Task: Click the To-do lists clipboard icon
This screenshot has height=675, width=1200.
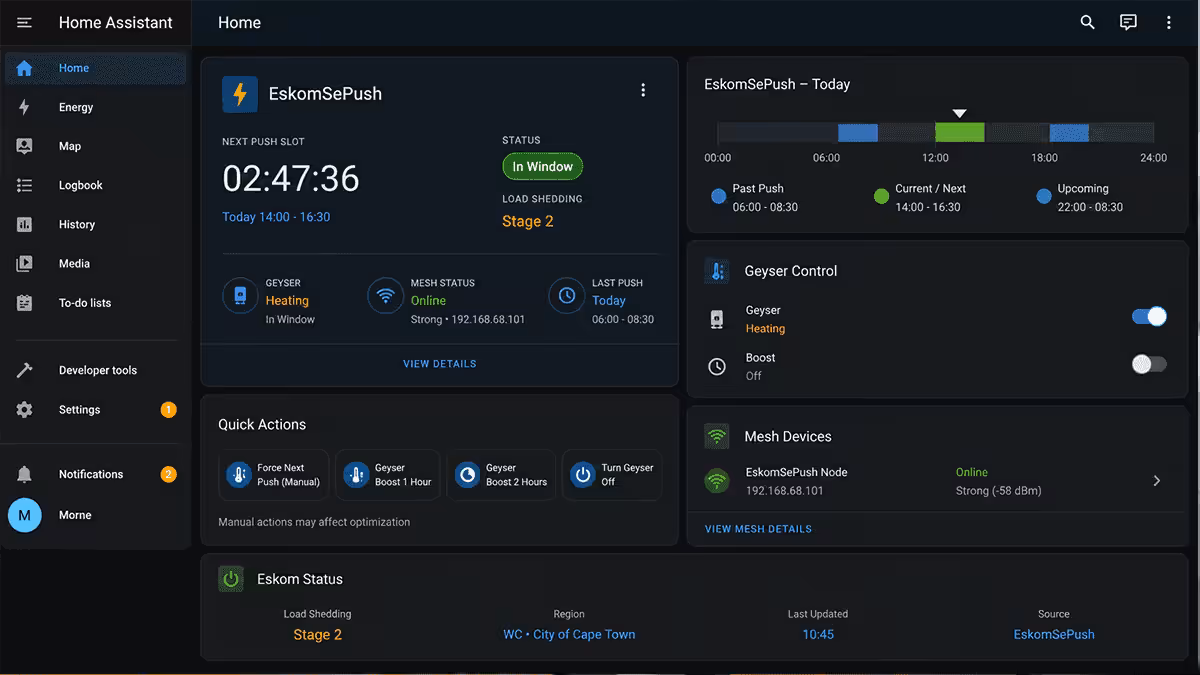Action: pos(25,303)
